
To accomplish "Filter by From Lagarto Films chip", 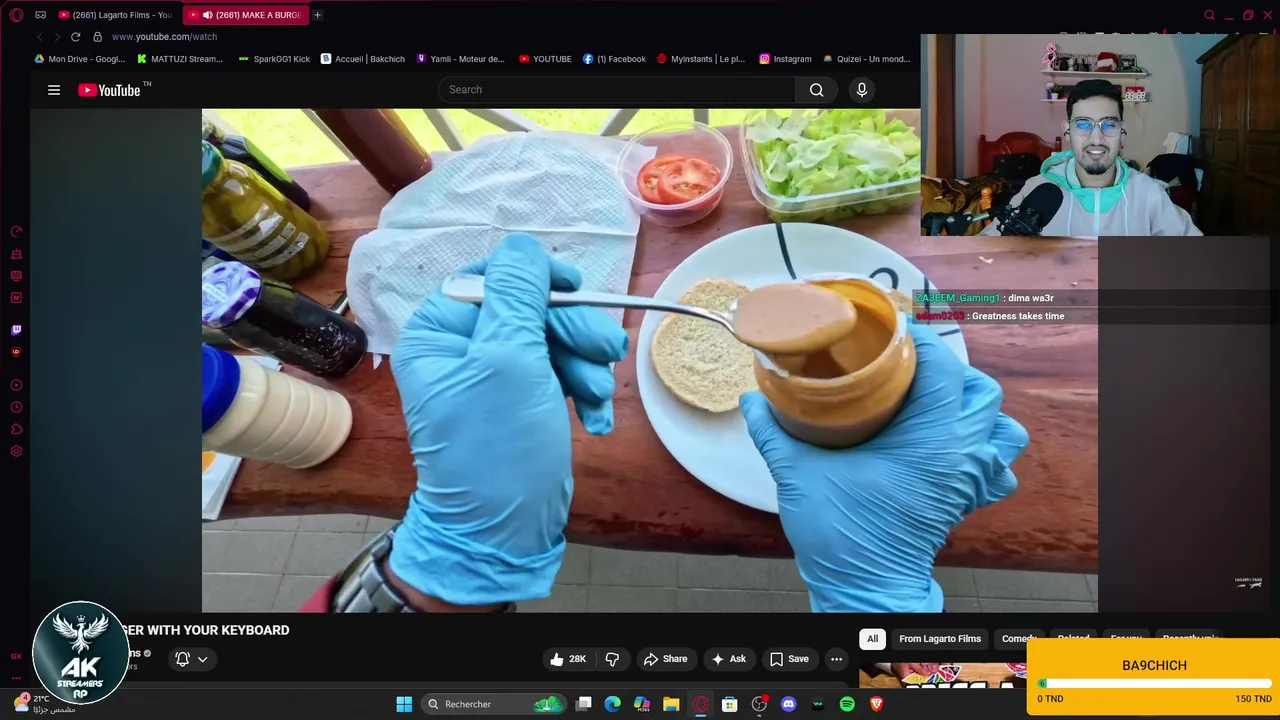I will tap(940, 639).
